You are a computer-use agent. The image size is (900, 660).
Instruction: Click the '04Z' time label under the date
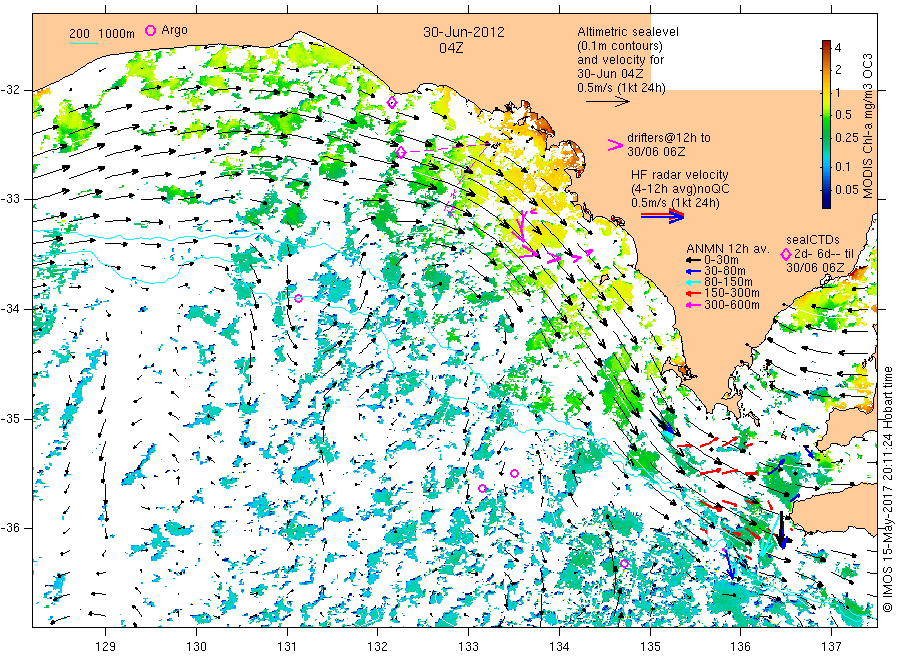tap(451, 48)
